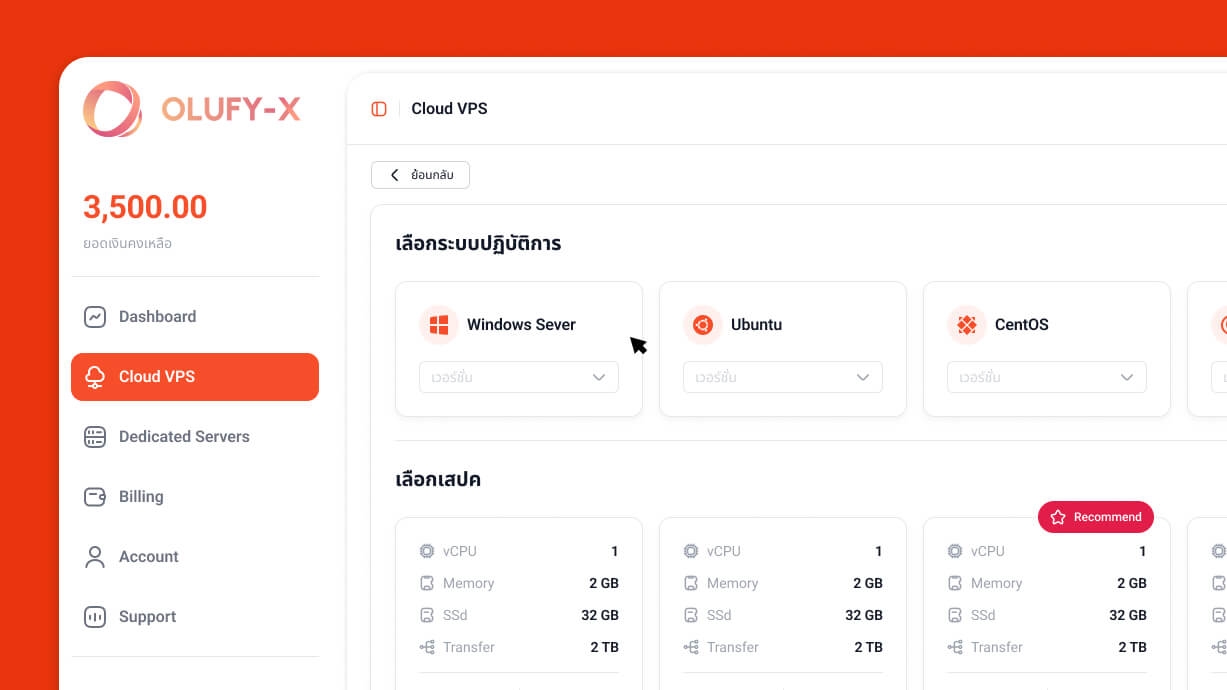Click Transfer icon in second spec card

691,647
